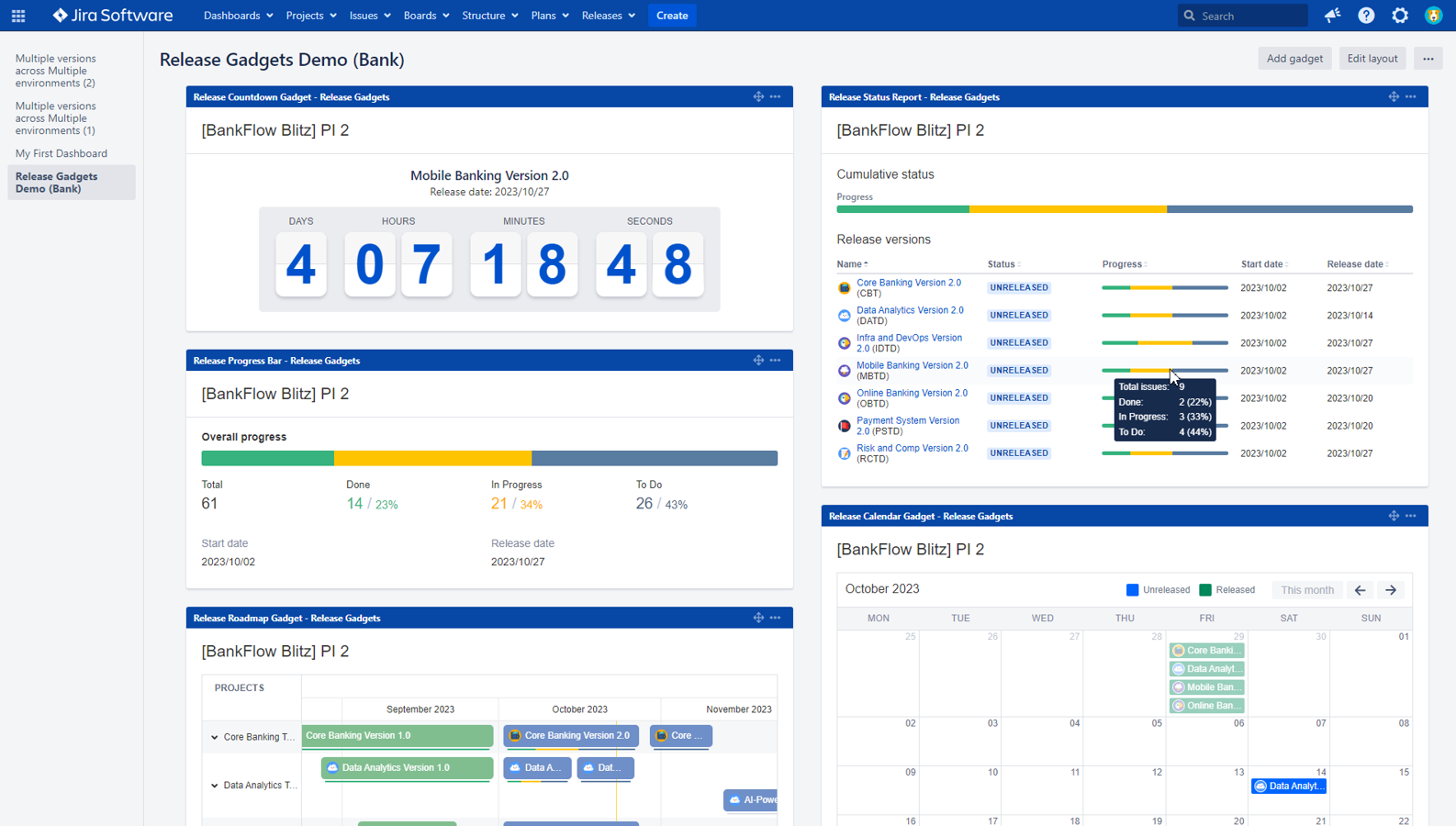Sort release versions by Start date column

pyautogui.click(x=1264, y=264)
